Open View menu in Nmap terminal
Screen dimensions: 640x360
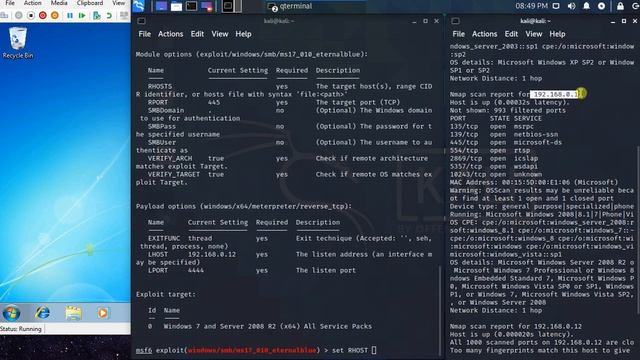coord(533,34)
